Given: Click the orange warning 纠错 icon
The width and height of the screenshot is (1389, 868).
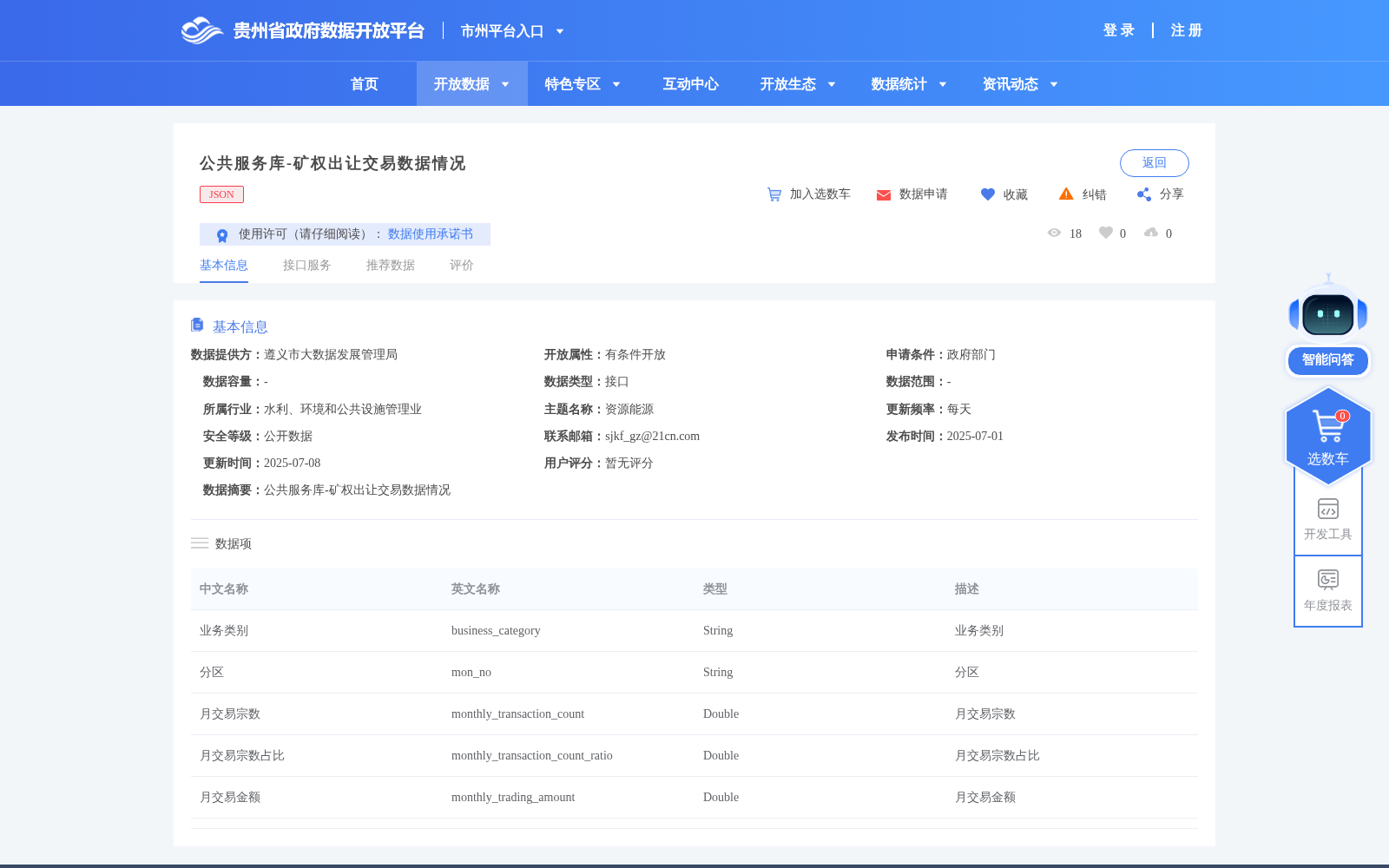Looking at the screenshot, I should [x=1066, y=194].
